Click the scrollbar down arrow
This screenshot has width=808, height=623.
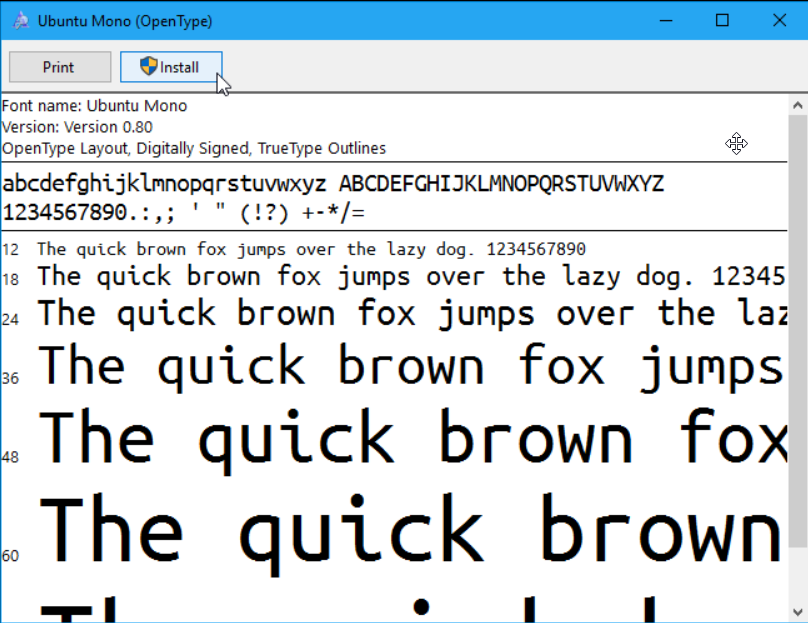(x=798, y=612)
